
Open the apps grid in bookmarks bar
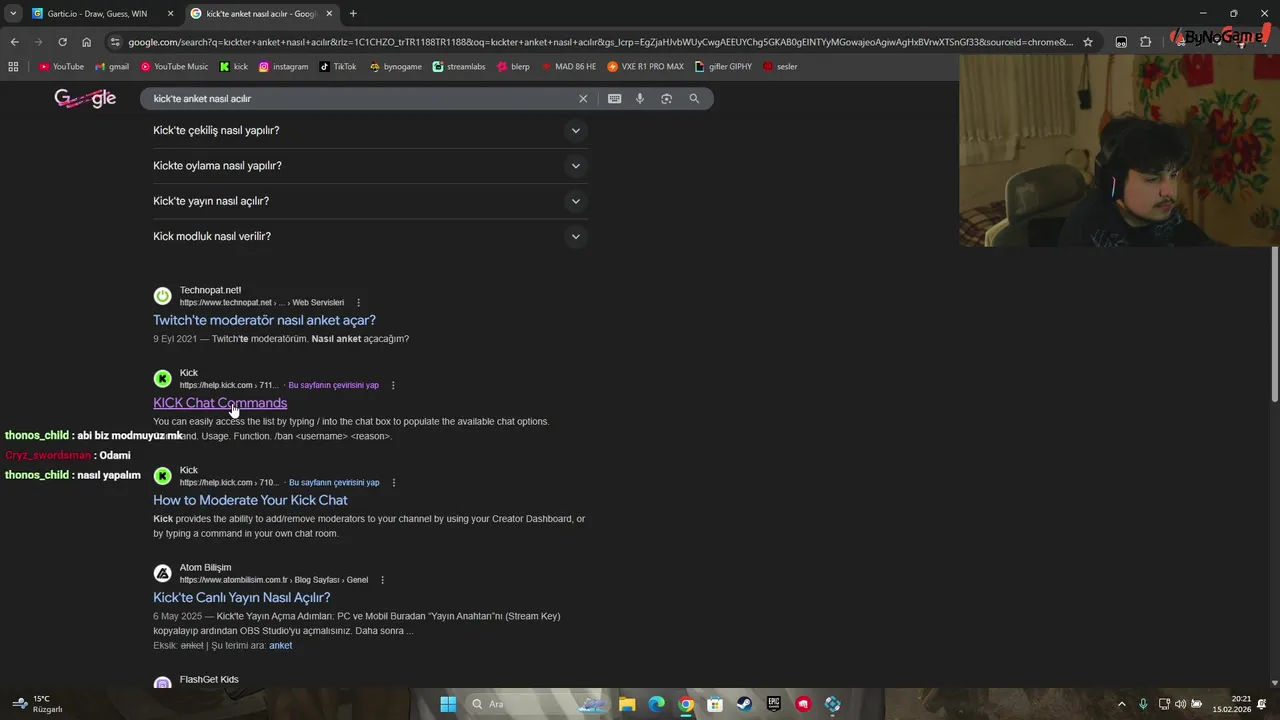coord(13,67)
